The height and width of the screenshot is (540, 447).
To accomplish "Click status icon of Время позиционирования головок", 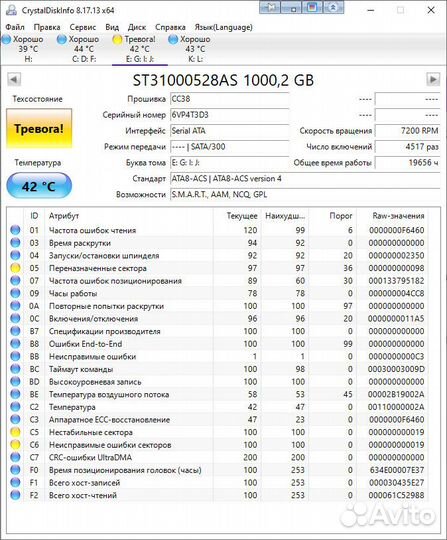I will [15, 470].
